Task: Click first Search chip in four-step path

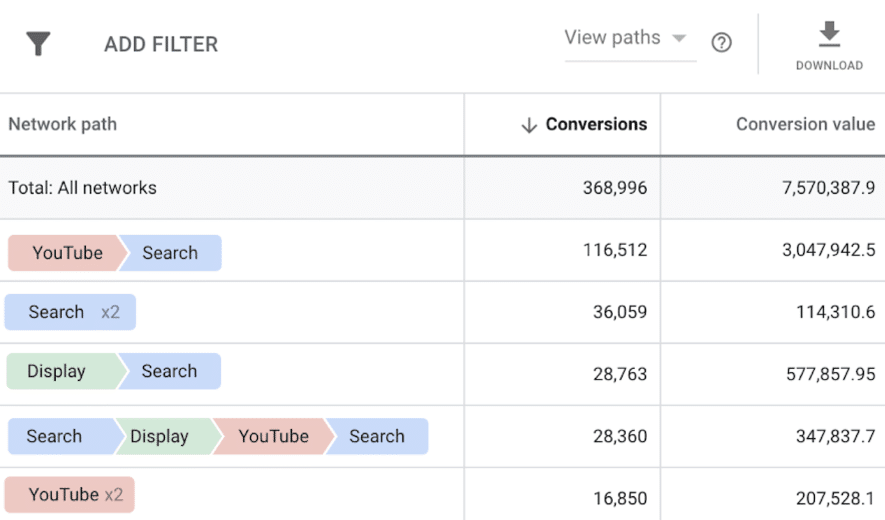Action: 55,436
